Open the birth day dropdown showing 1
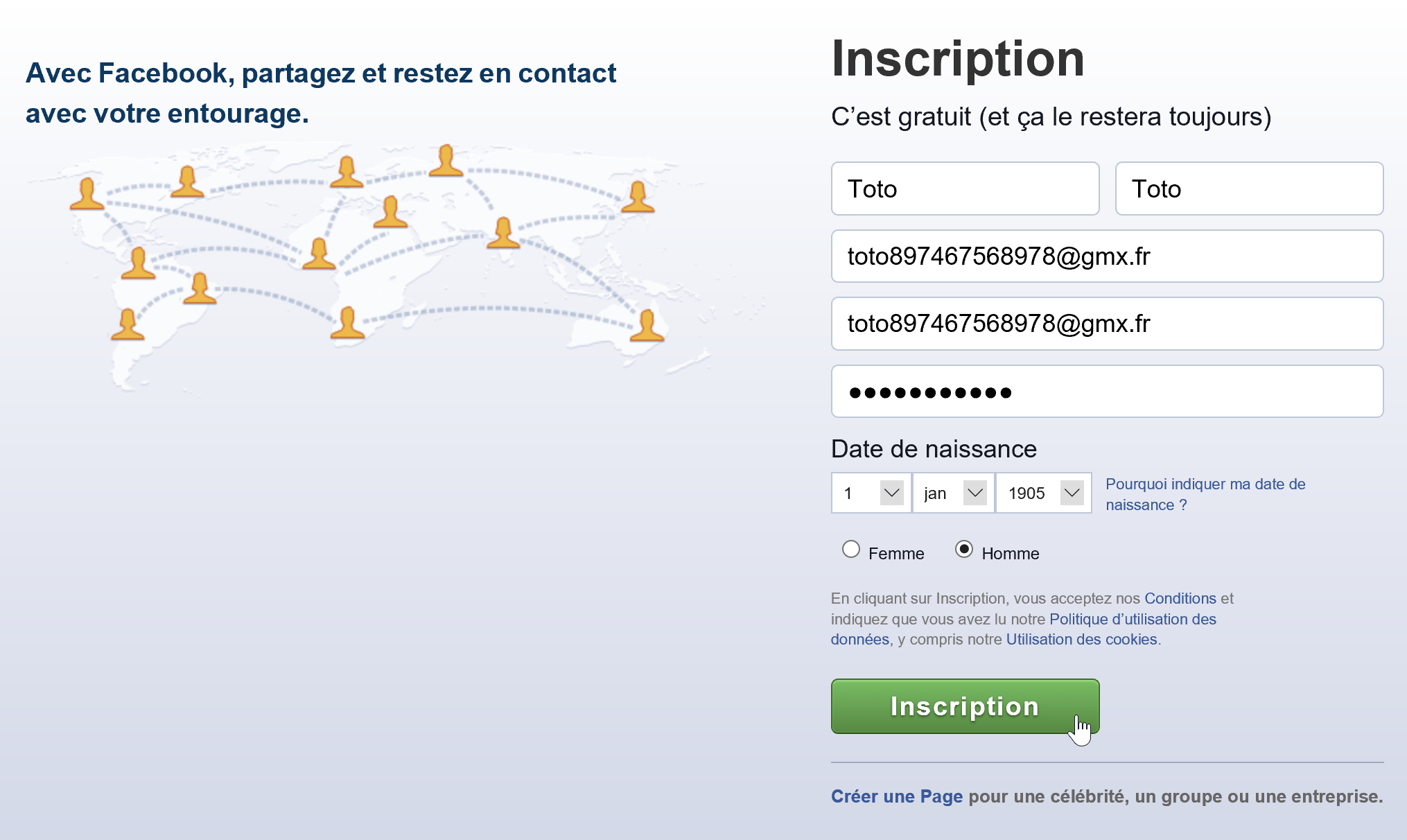The width and height of the screenshot is (1407, 840). coord(871,493)
